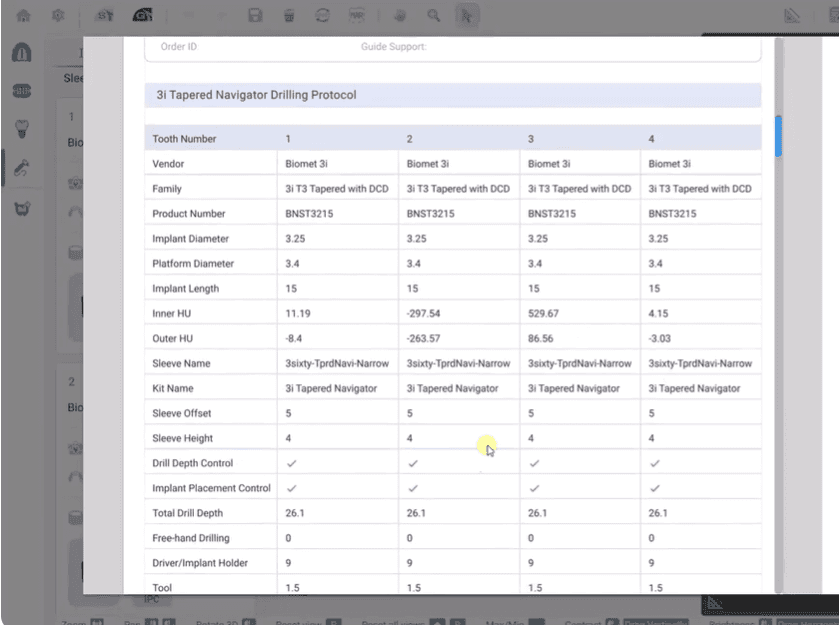This screenshot has height=625, width=839.
Task: Click the Total Drill Depth row label
Action: click(x=187, y=513)
